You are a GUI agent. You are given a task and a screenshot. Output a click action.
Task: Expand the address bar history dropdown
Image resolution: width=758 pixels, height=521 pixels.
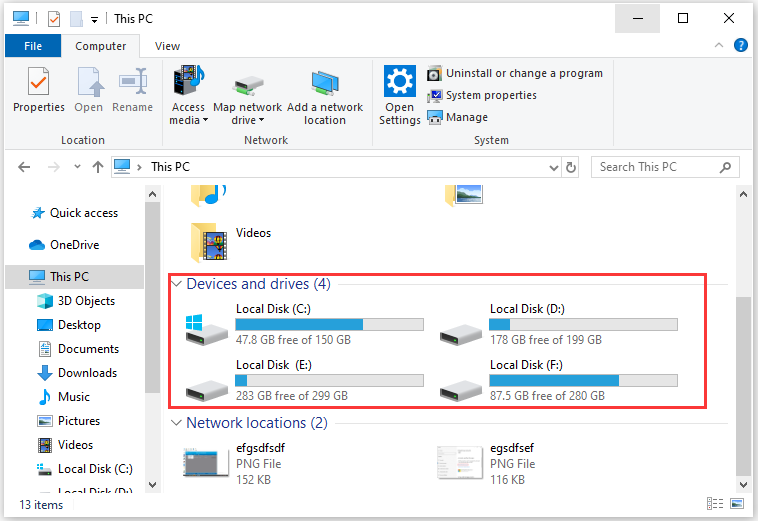554,168
